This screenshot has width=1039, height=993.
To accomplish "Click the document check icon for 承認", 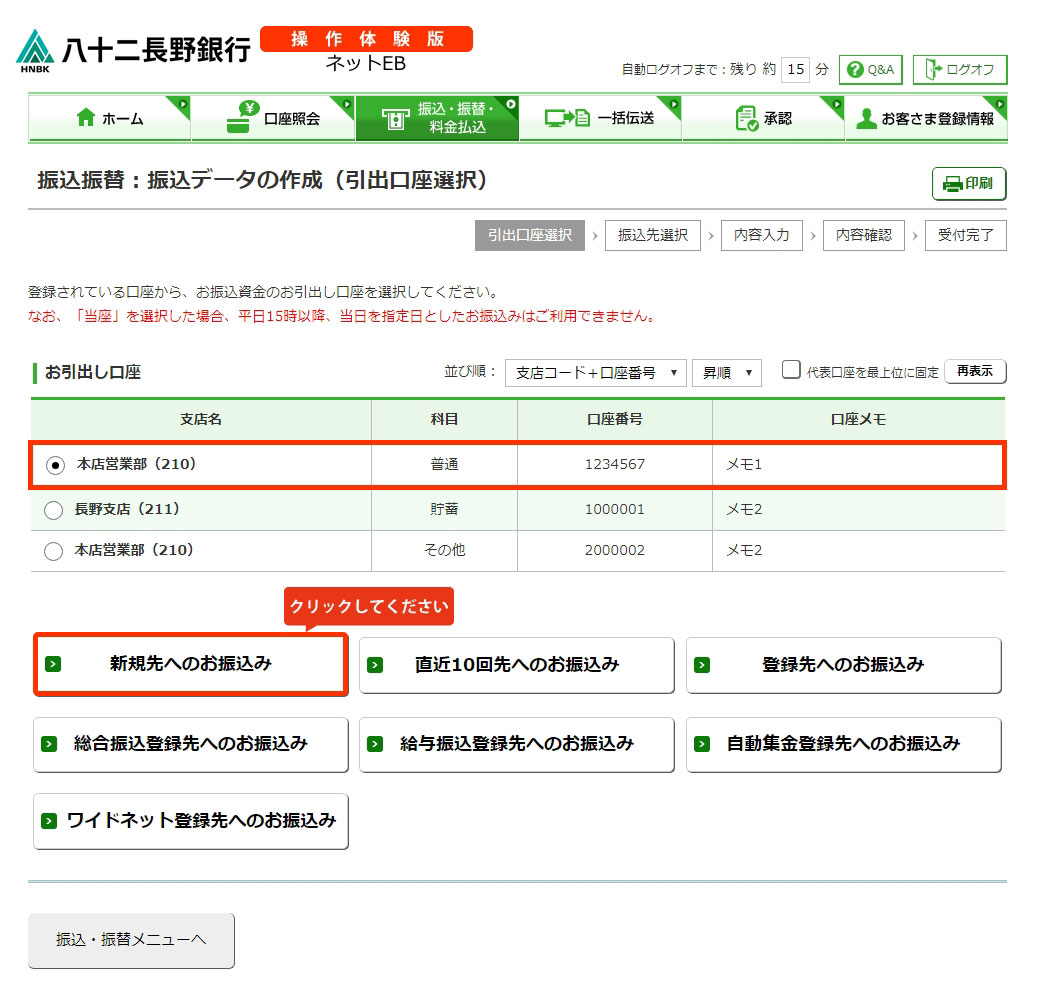I will tap(746, 118).
